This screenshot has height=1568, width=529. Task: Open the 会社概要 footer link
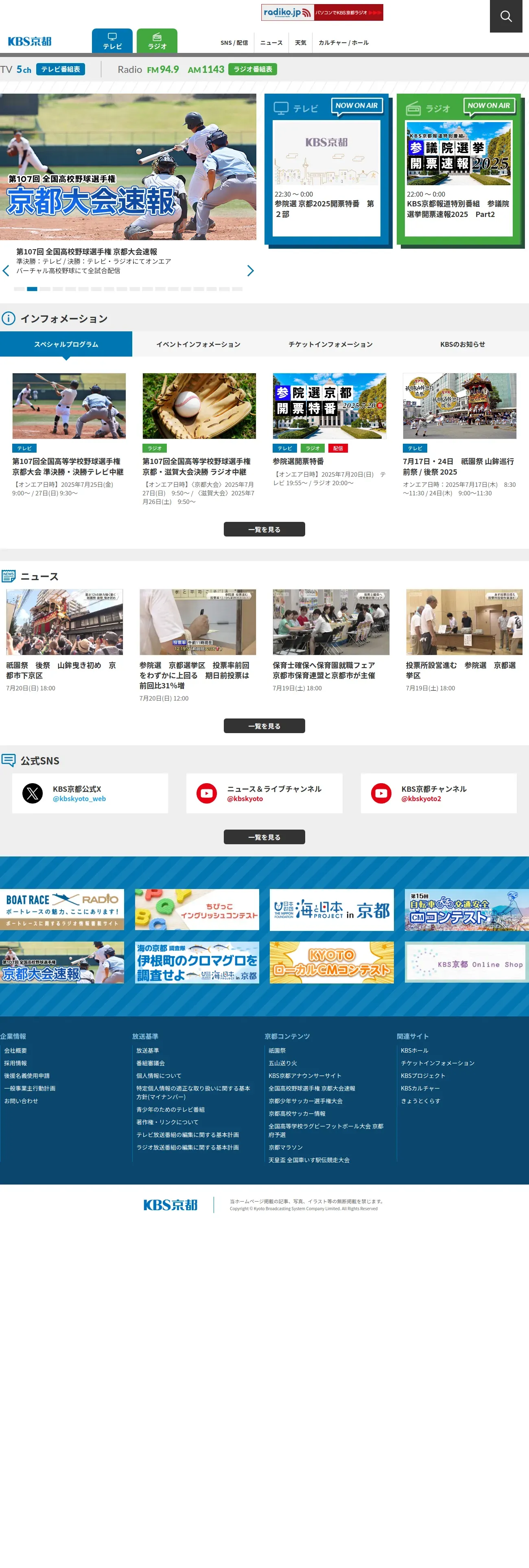[x=15, y=1051]
